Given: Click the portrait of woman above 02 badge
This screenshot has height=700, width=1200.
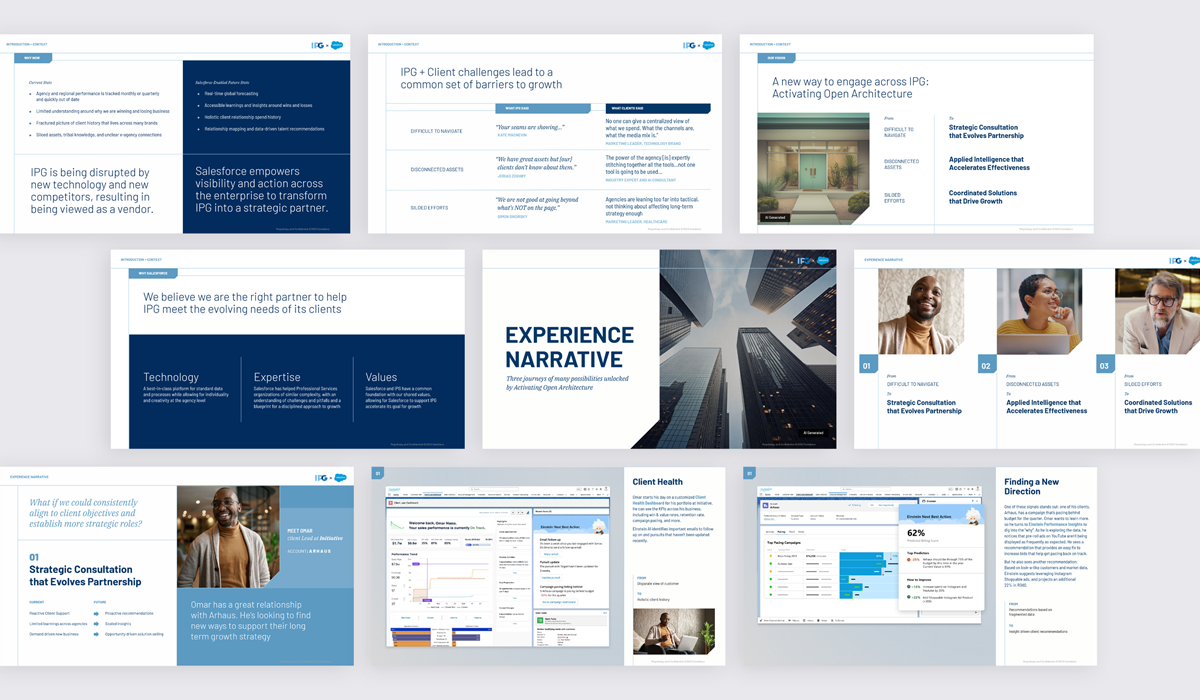Looking at the screenshot, I should pos(1040,310).
